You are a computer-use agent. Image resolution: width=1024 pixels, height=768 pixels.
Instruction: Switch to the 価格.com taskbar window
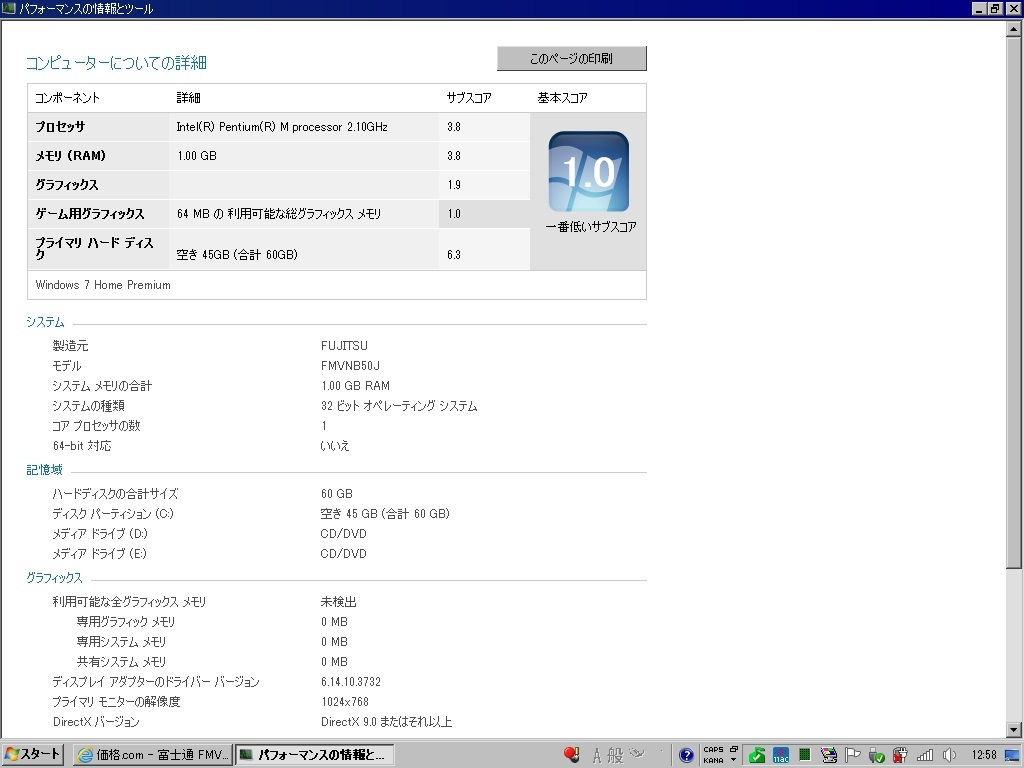pyautogui.click(x=152, y=755)
